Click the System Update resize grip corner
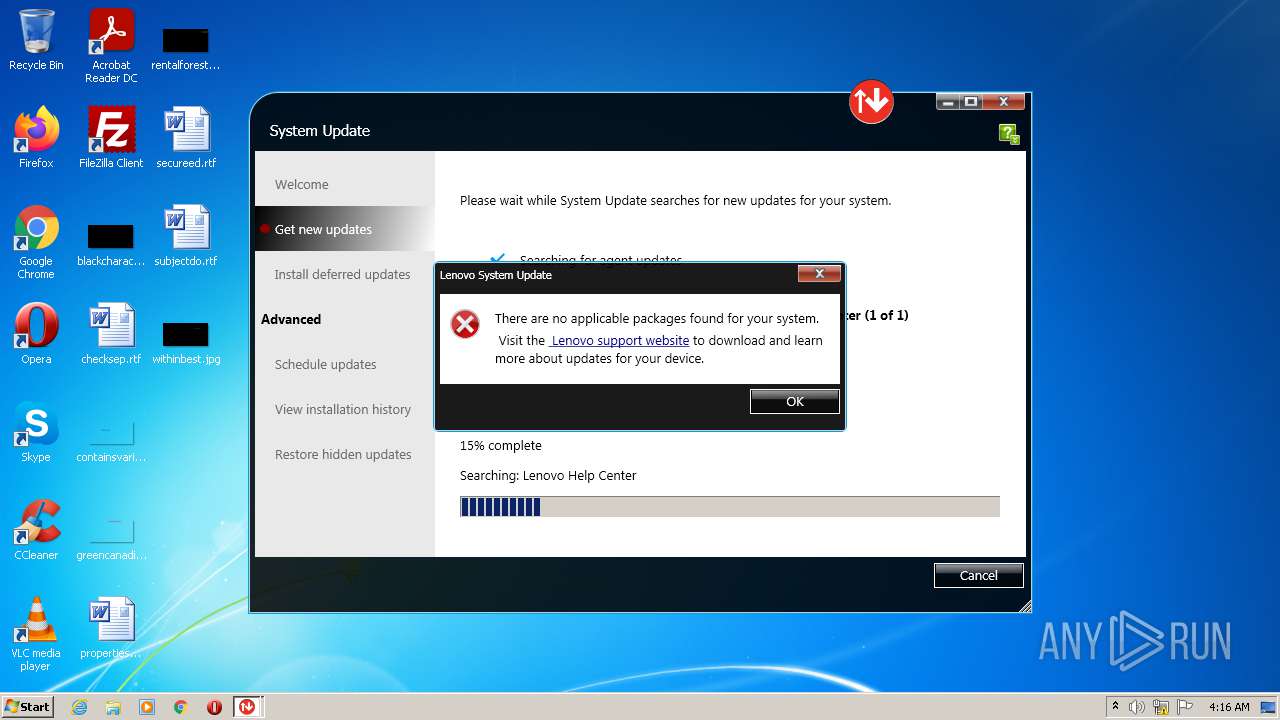The image size is (1280, 720). [x=1024, y=606]
